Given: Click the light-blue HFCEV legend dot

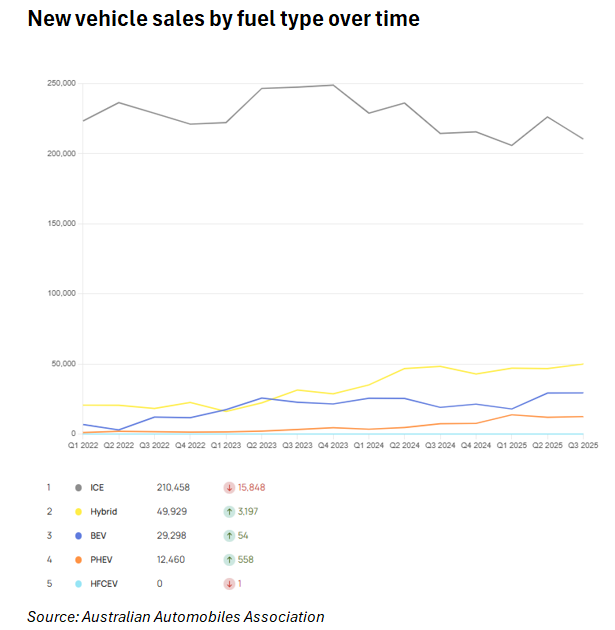Looking at the screenshot, I should [x=78, y=583].
